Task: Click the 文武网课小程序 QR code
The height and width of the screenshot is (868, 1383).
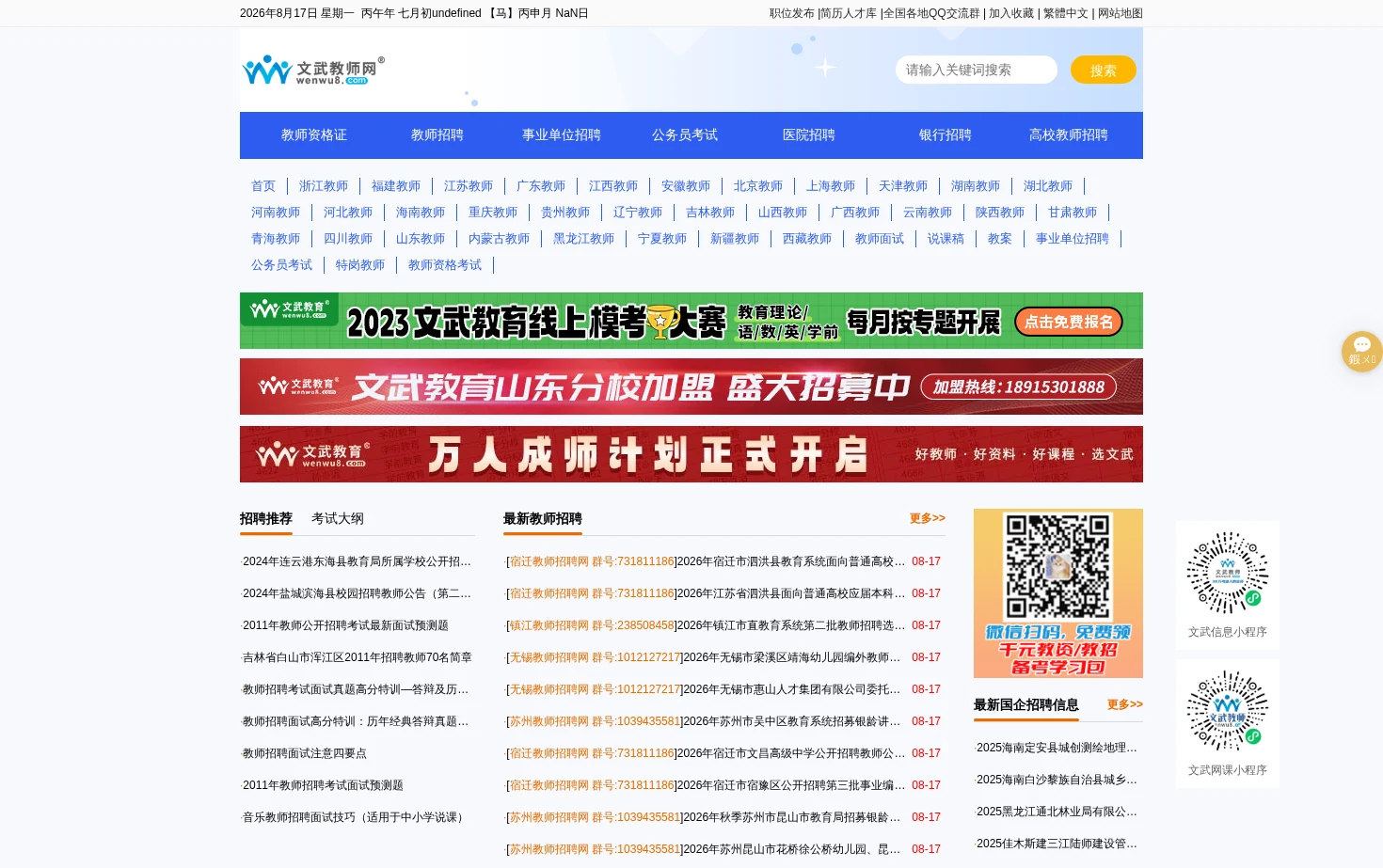Action: (1227, 711)
